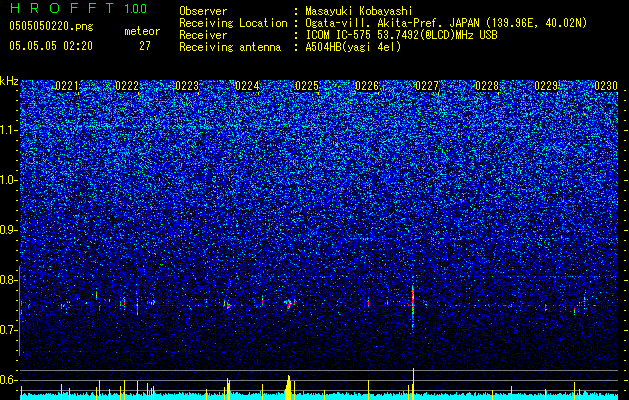Click the 1.0 frequency axis label
Screen dimensions: 629x400
tap(9, 180)
